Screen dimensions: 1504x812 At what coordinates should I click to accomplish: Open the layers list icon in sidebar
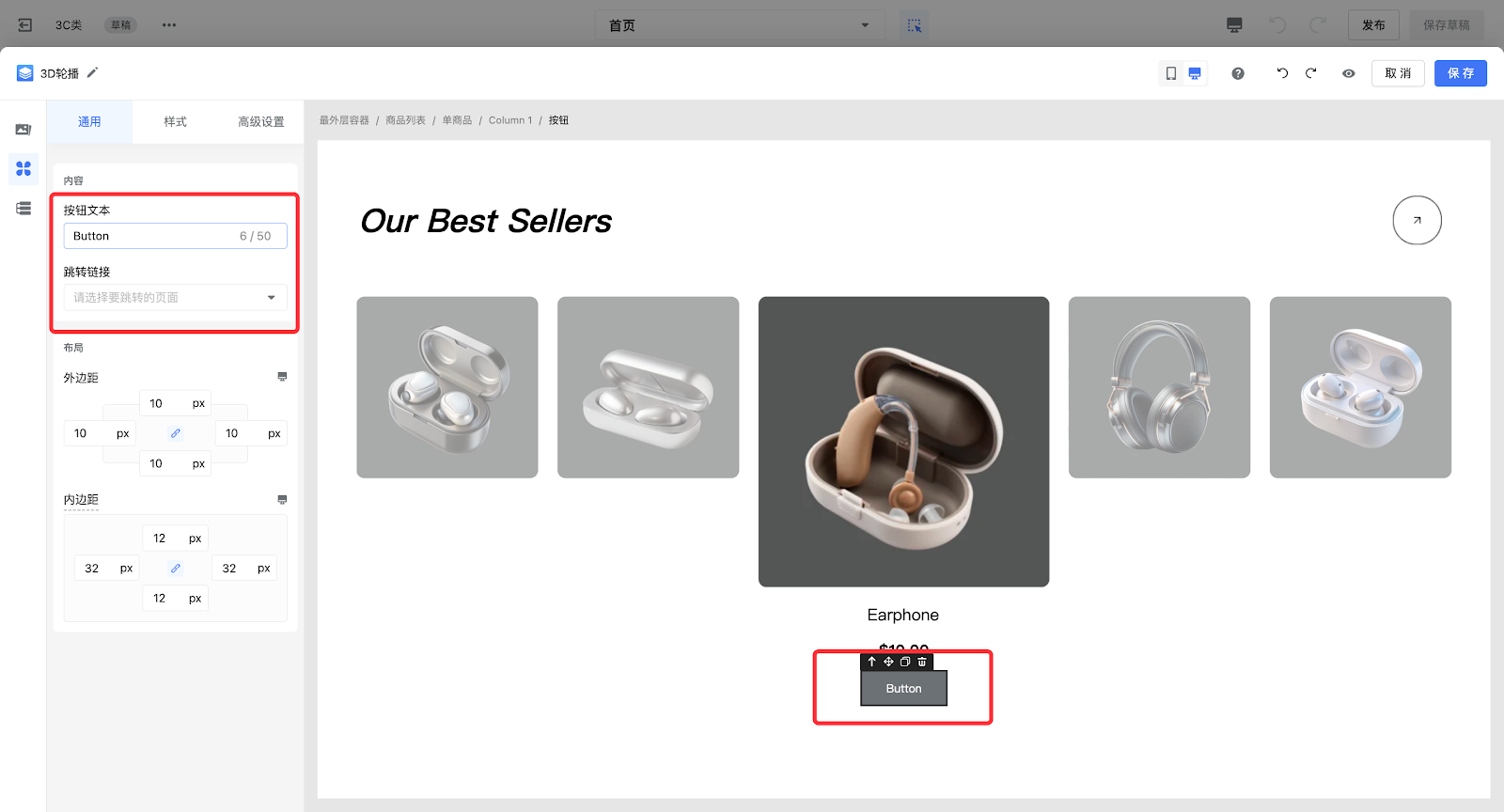(23, 209)
